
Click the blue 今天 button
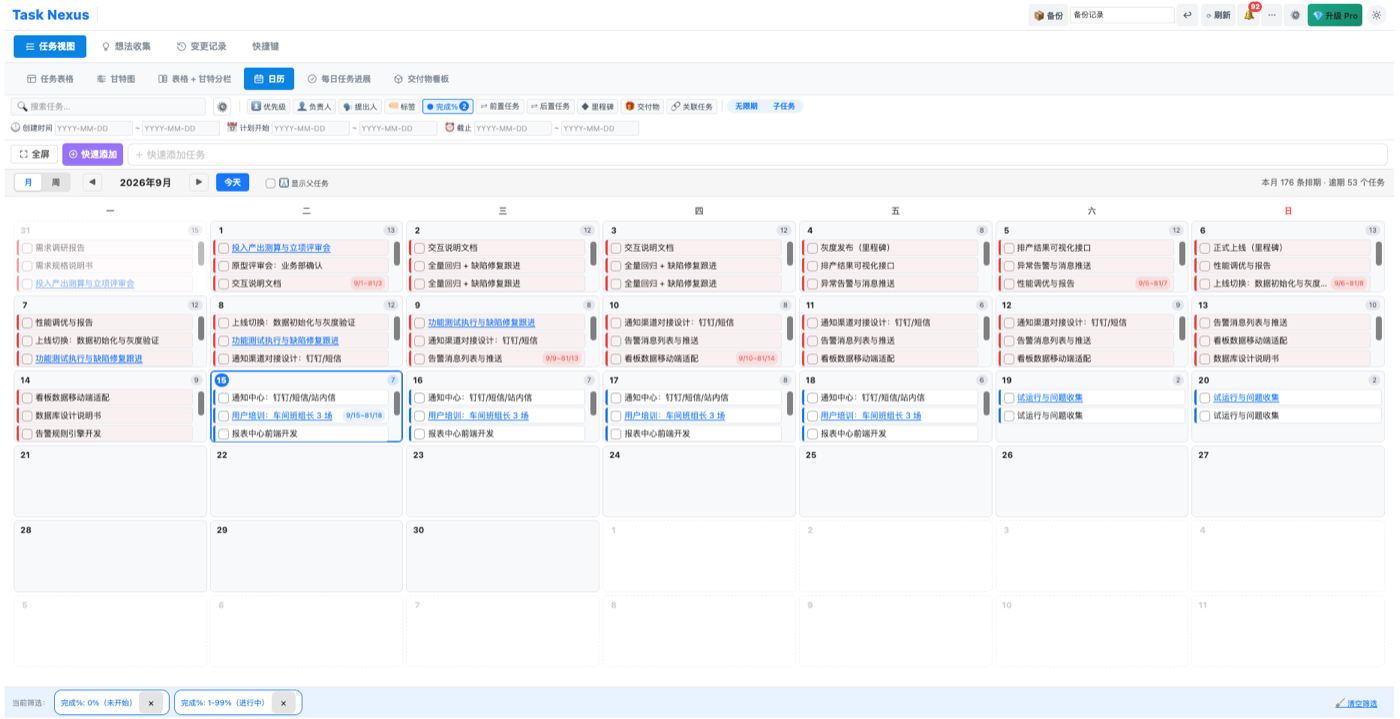point(232,183)
